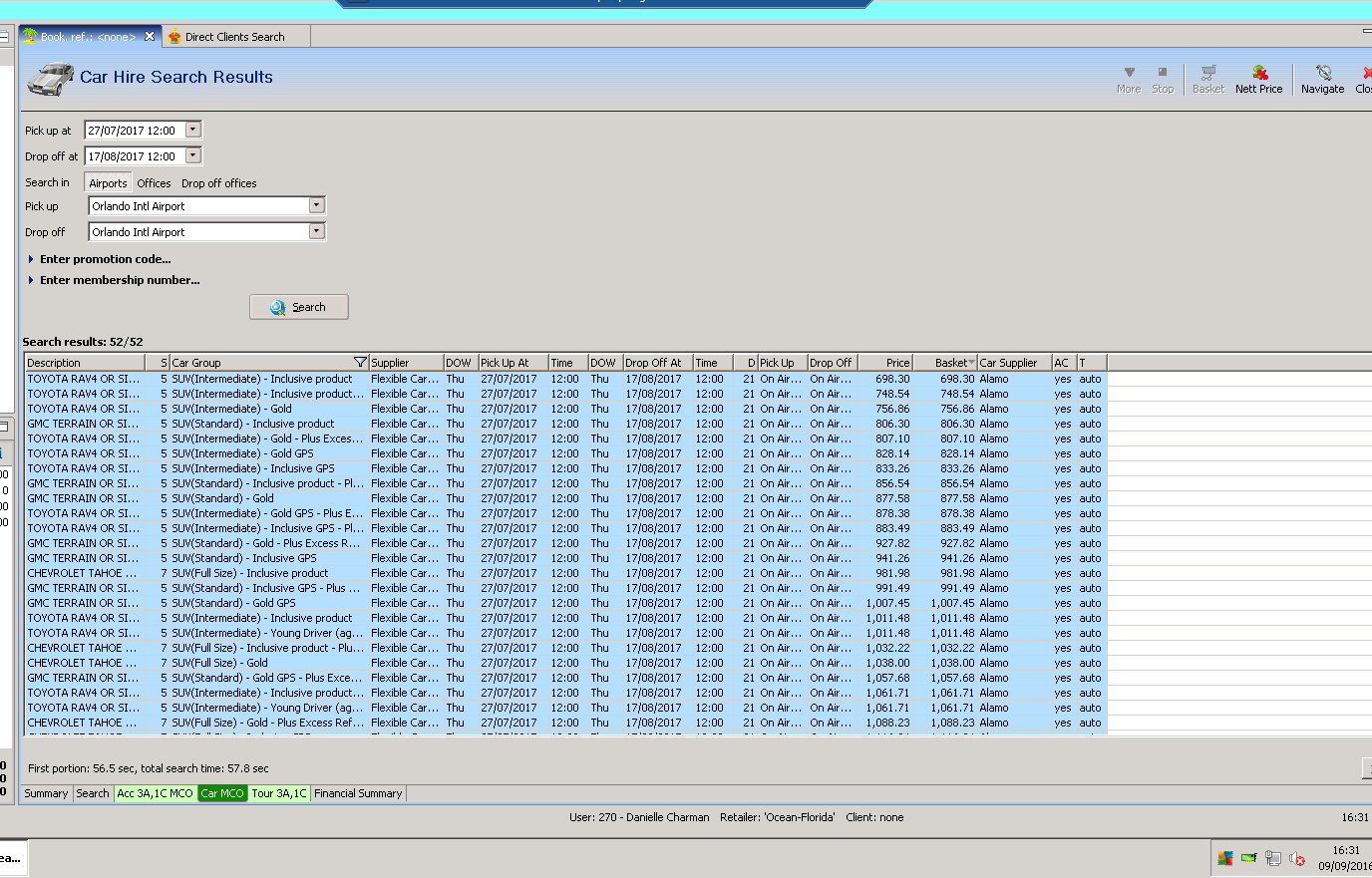Open the Acc 3A,1C MCO tab

tap(155, 793)
